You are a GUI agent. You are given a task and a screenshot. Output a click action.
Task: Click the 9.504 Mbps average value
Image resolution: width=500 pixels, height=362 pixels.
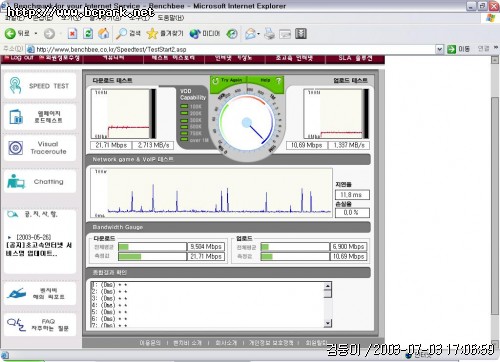click(x=206, y=247)
